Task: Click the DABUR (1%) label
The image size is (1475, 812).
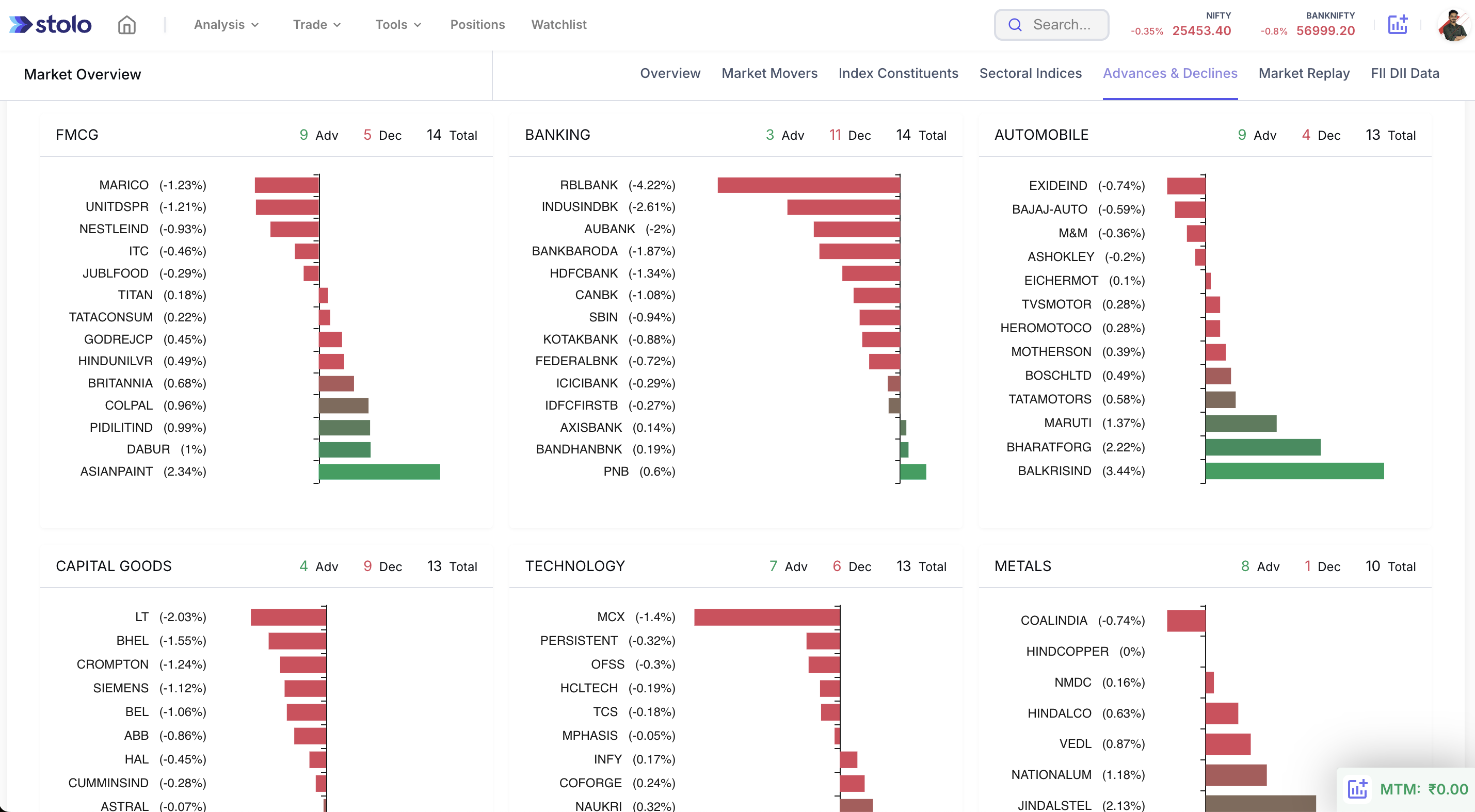Action: [166, 449]
